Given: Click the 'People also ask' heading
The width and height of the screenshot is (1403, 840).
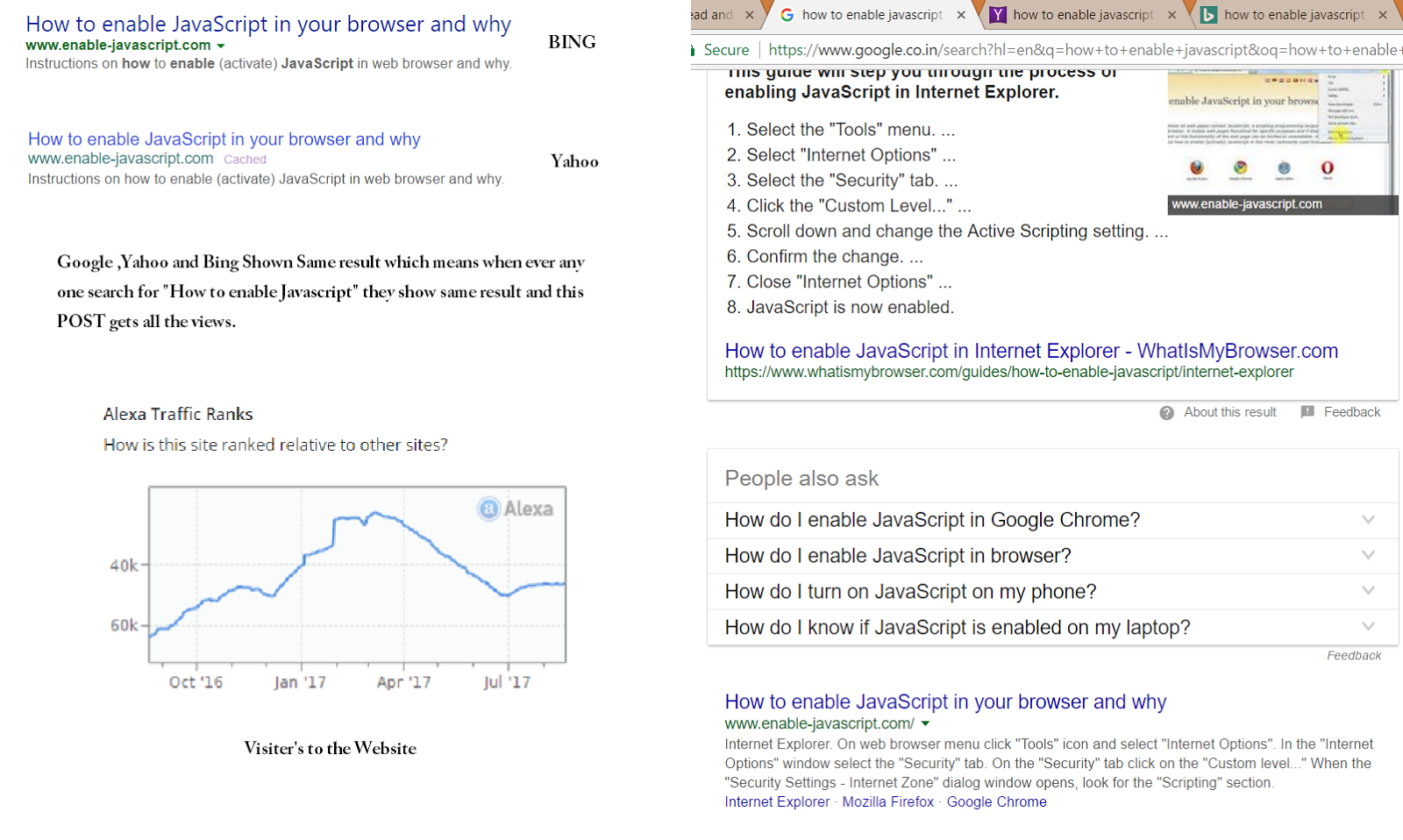Looking at the screenshot, I should coord(801,479).
